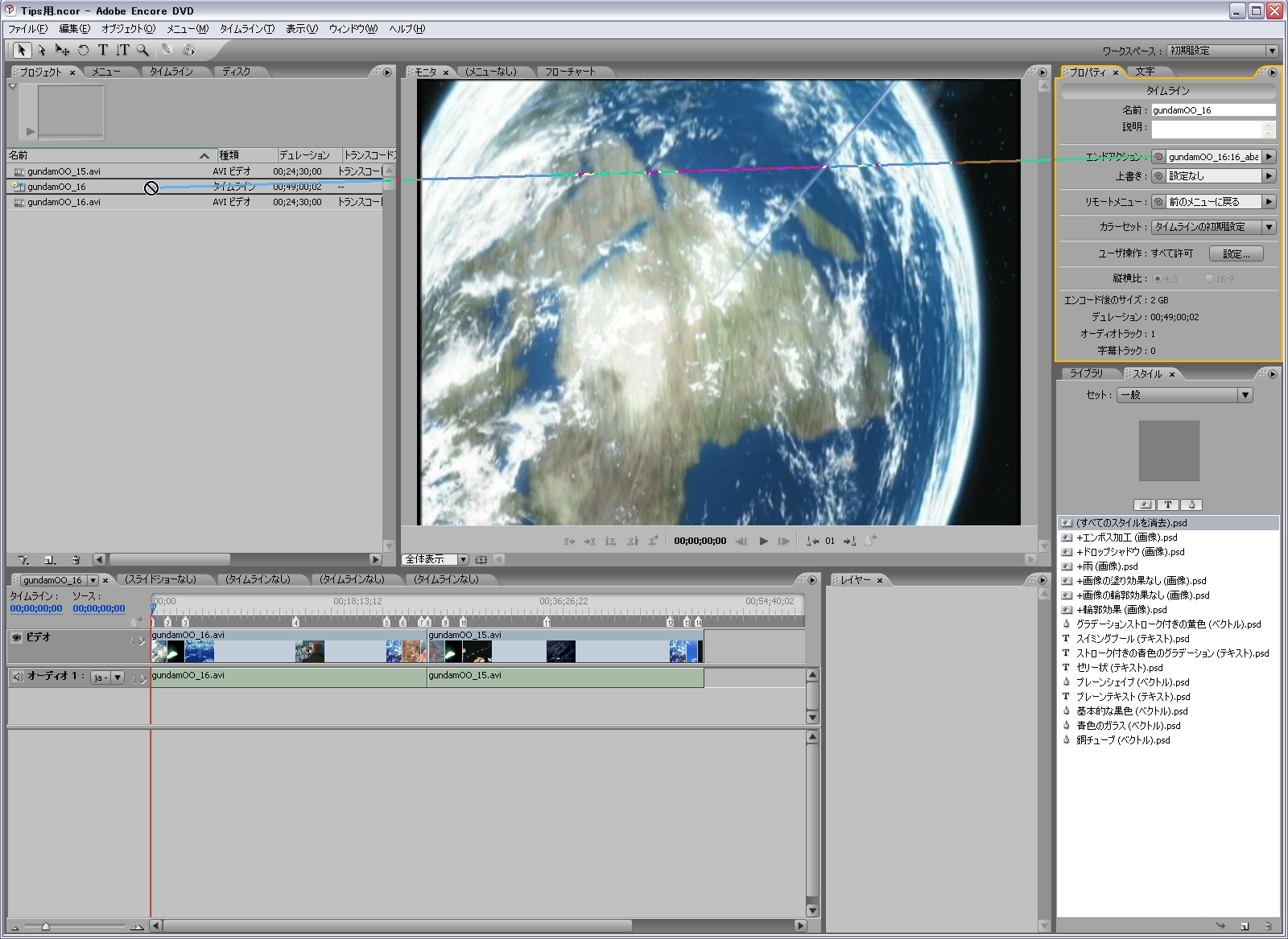Switch to the フローチャート tab

coord(570,72)
